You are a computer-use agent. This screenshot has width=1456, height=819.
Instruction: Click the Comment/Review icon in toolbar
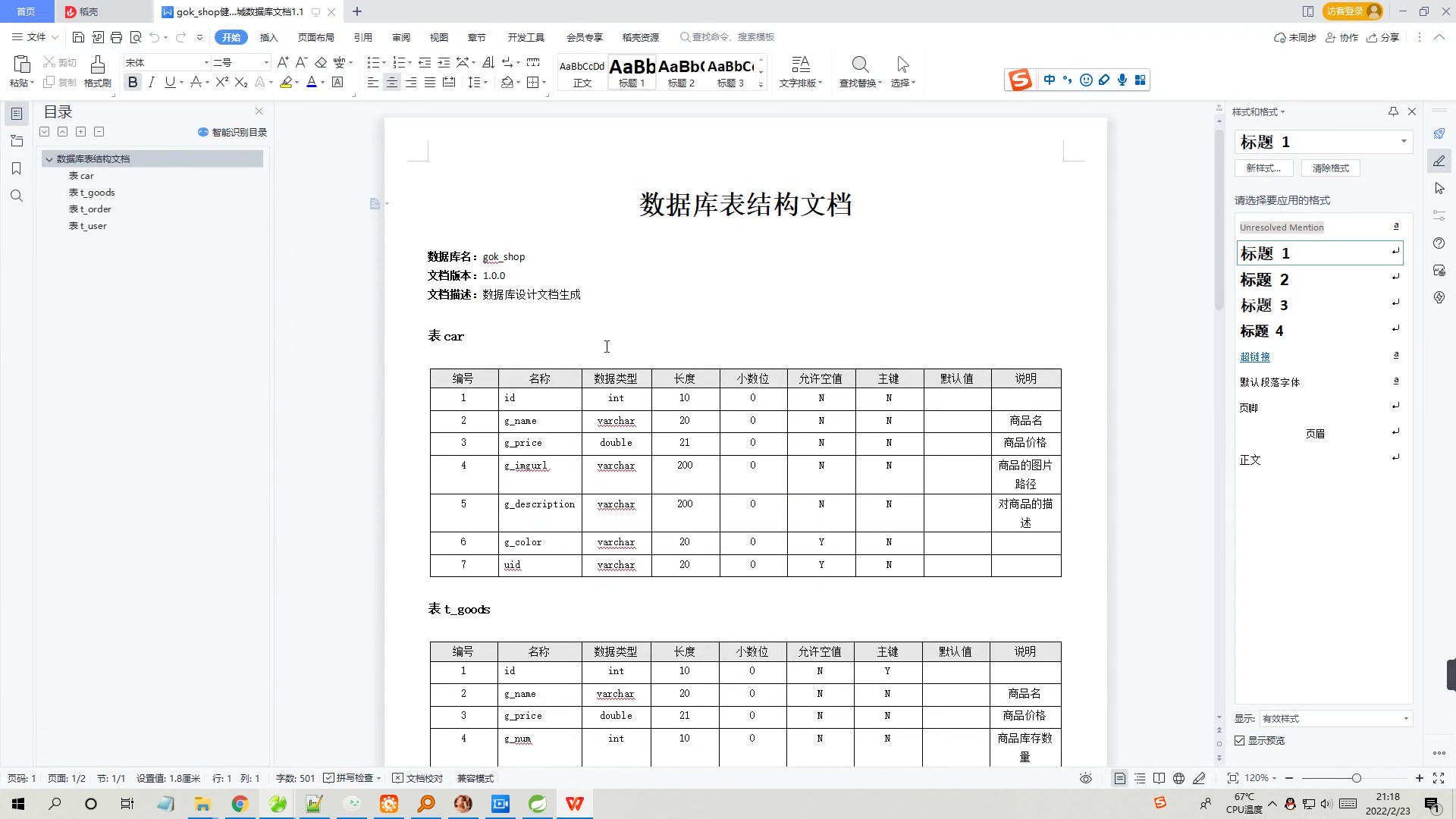point(400,37)
